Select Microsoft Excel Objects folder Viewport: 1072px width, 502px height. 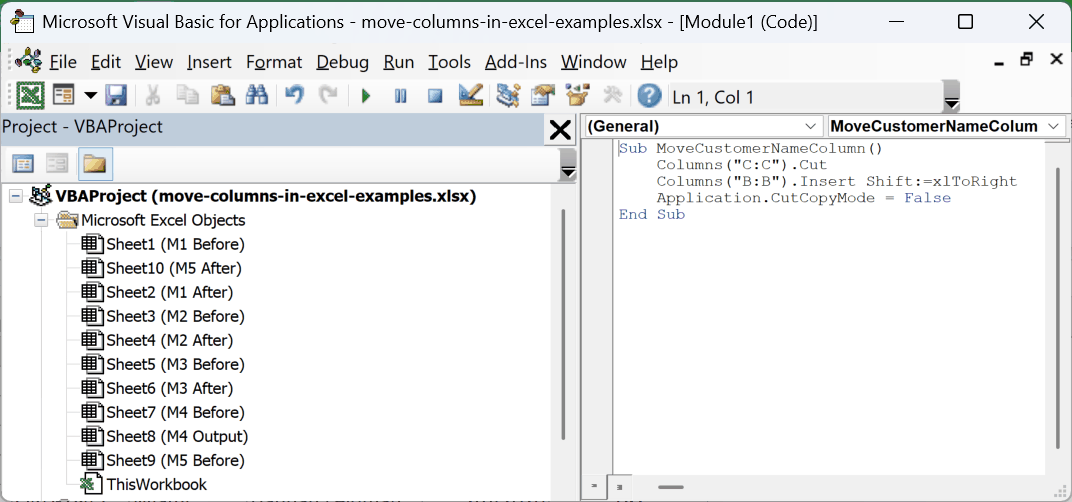(163, 220)
